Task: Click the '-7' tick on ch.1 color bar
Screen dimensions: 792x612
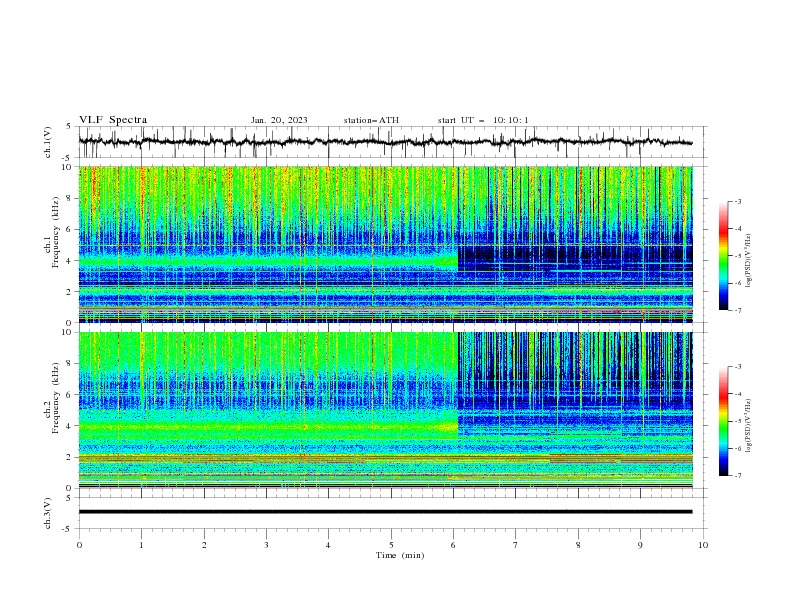Action: pos(737,310)
